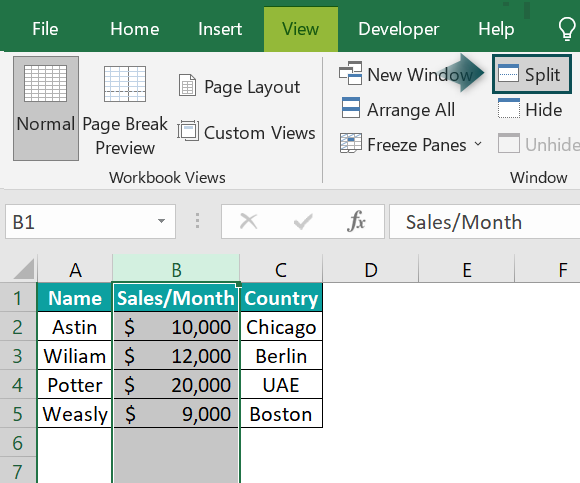Open Custom Views dialog
Viewport: 580px width, 483px height.
(246, 132)
